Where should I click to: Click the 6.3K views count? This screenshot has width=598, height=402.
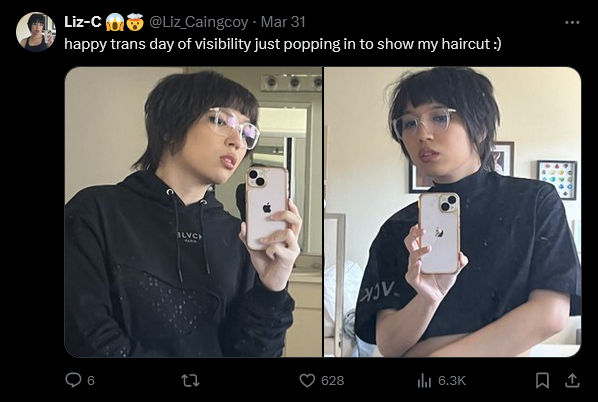[x=452, y=381]
